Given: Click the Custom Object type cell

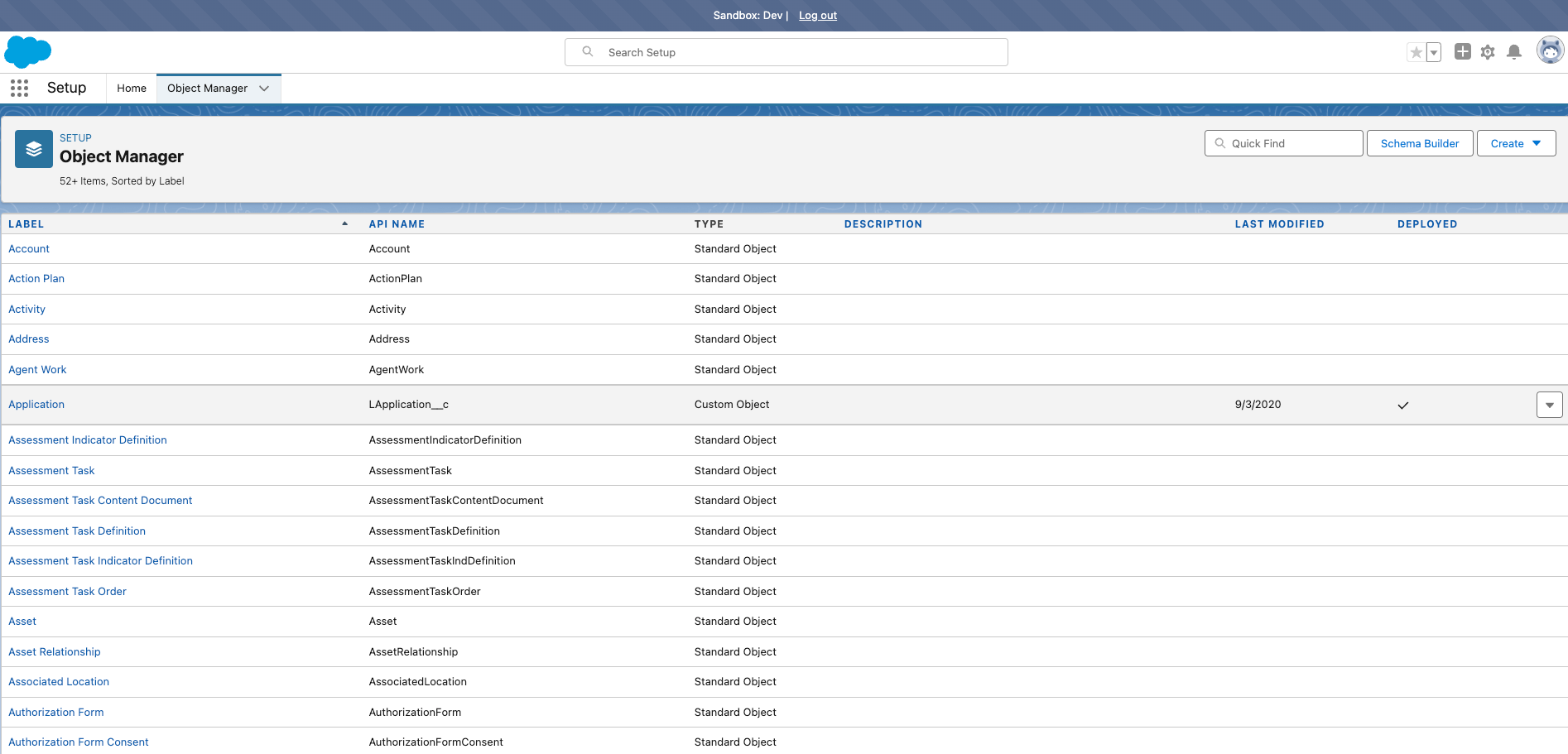Looking at the screenshot, I should click(x=732, y=405).
